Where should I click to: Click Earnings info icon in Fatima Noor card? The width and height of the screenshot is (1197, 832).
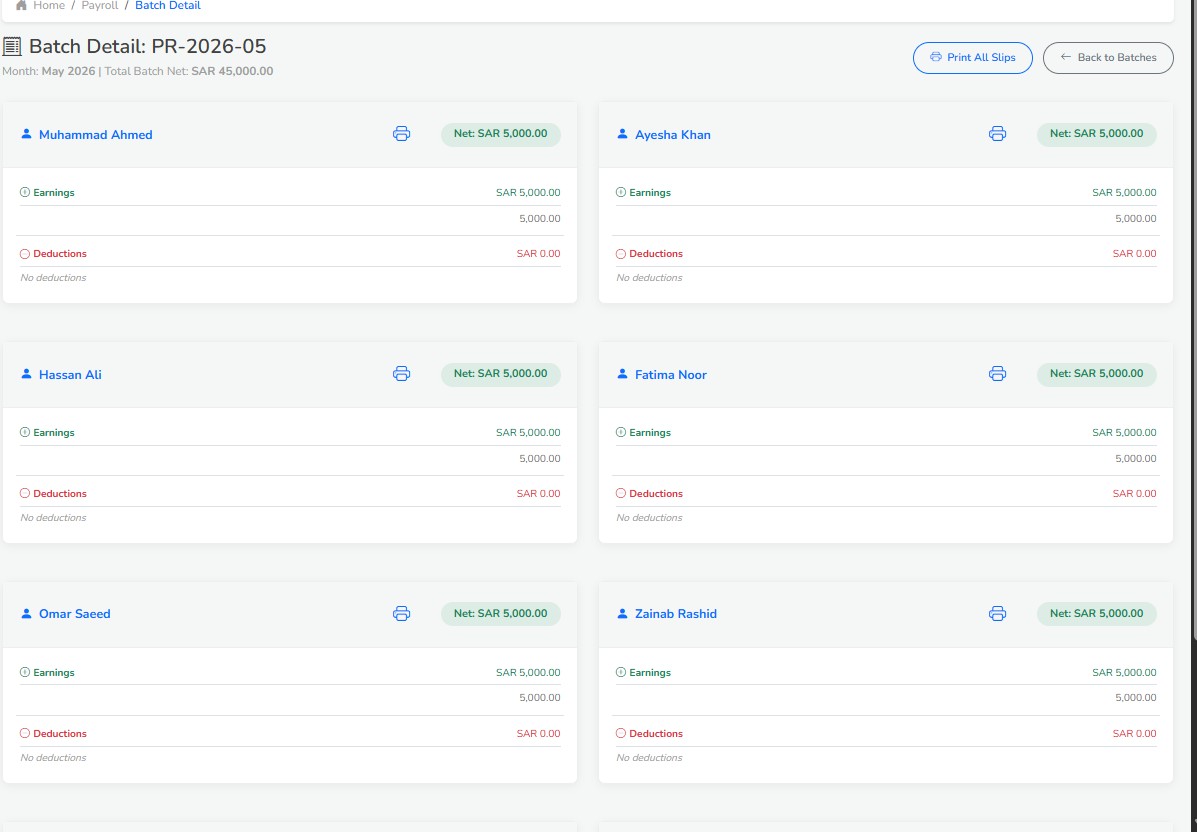(x=621, y=432)
